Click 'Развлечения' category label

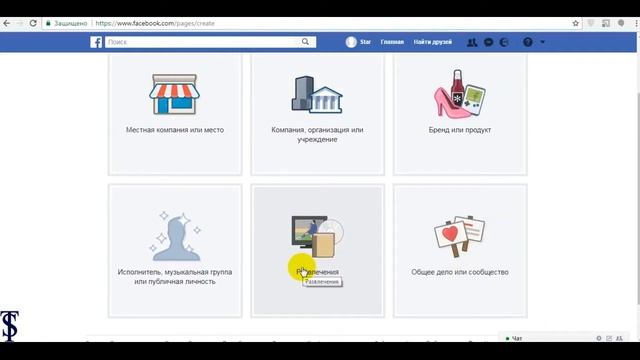coord(318,272)
